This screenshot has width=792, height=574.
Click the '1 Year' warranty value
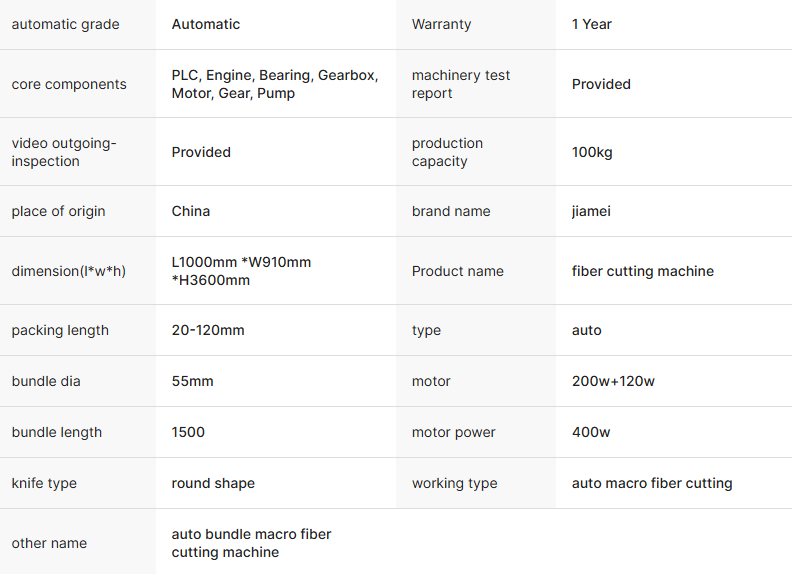(x=592, y=24)
